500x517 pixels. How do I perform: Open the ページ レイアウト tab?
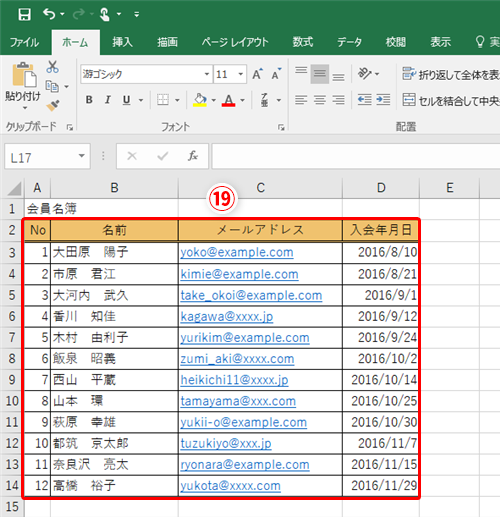(x=235, y=42)
